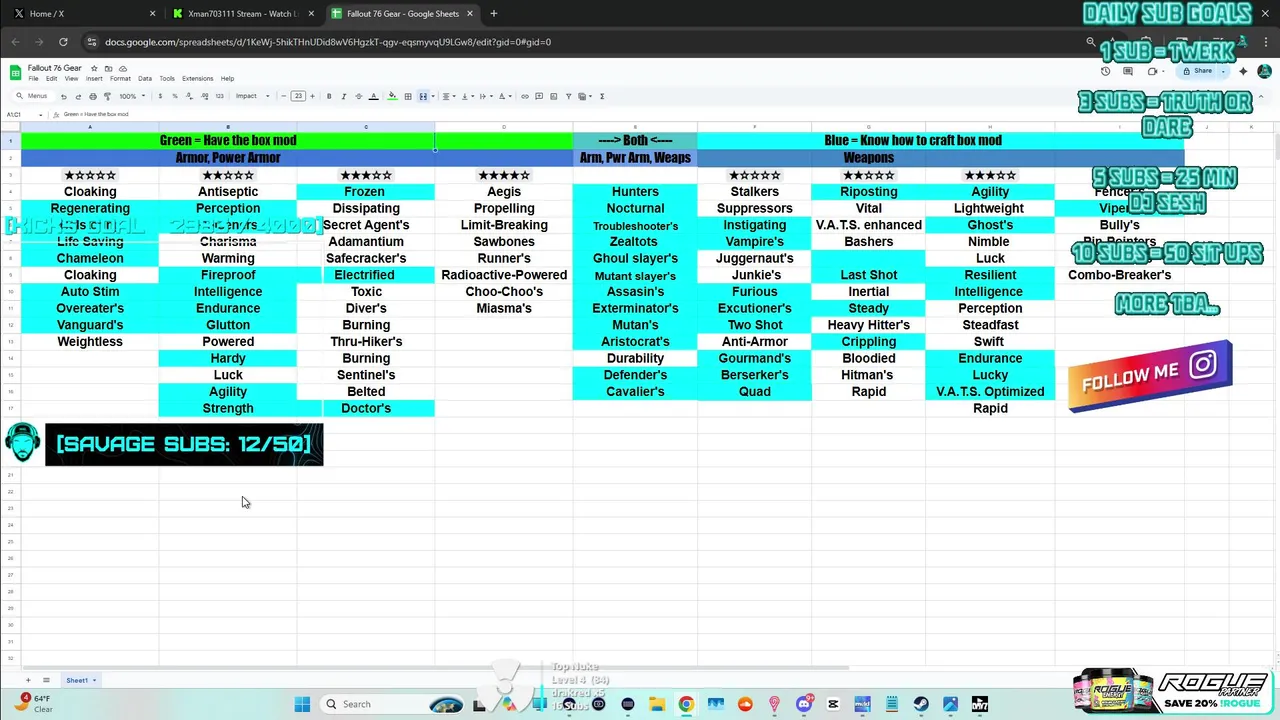Click the Share button

1198,71
